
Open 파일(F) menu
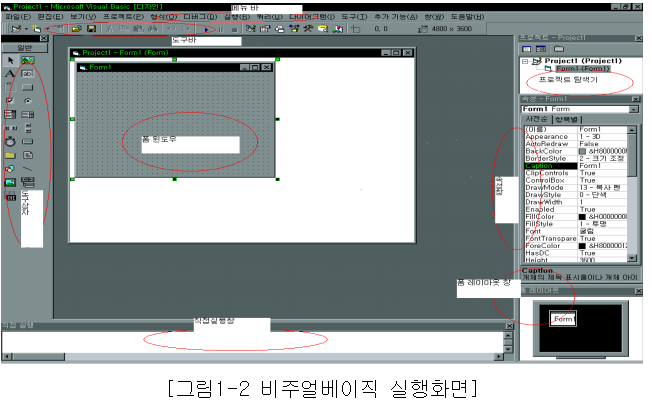click(18, 17)
